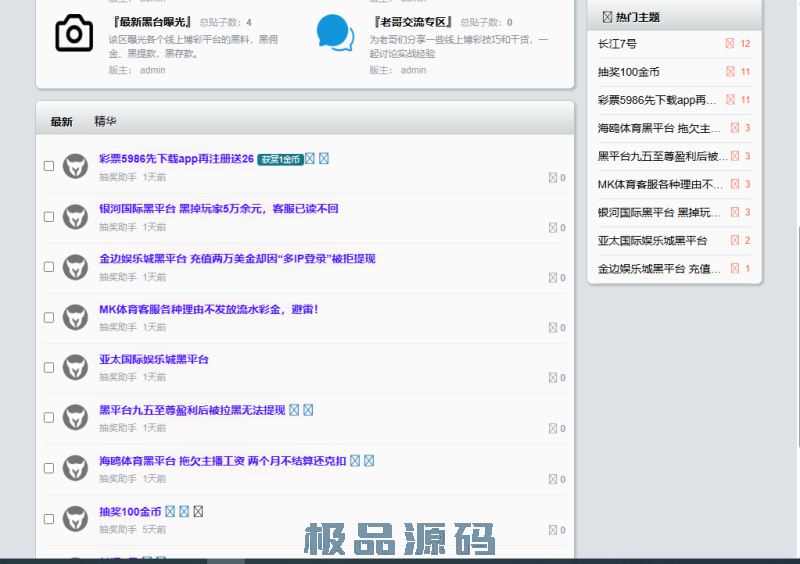The width and height of the screenshot is (800, 564).
Task: Open hot topic 亚太国际娱乐城黑平台 in sidebar
Action: pos(653,240)
